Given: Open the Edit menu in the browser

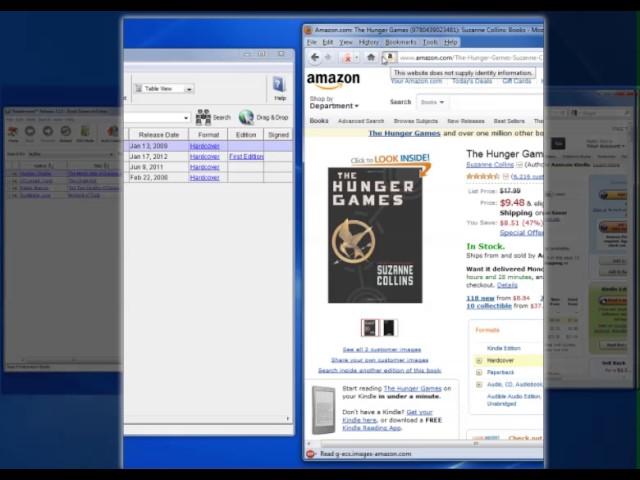Looking at the screenshot, I should coord(328,42).
